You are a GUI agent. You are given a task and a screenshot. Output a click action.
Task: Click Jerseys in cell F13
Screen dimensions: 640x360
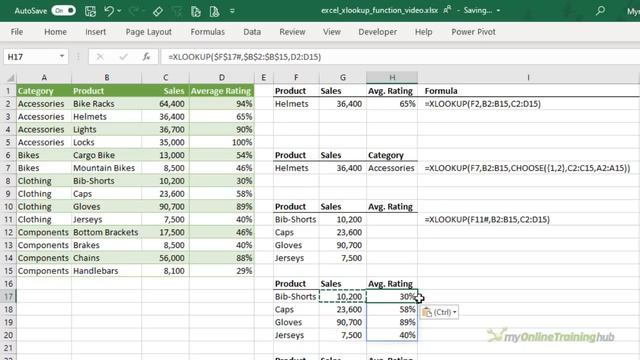[296, 258]
